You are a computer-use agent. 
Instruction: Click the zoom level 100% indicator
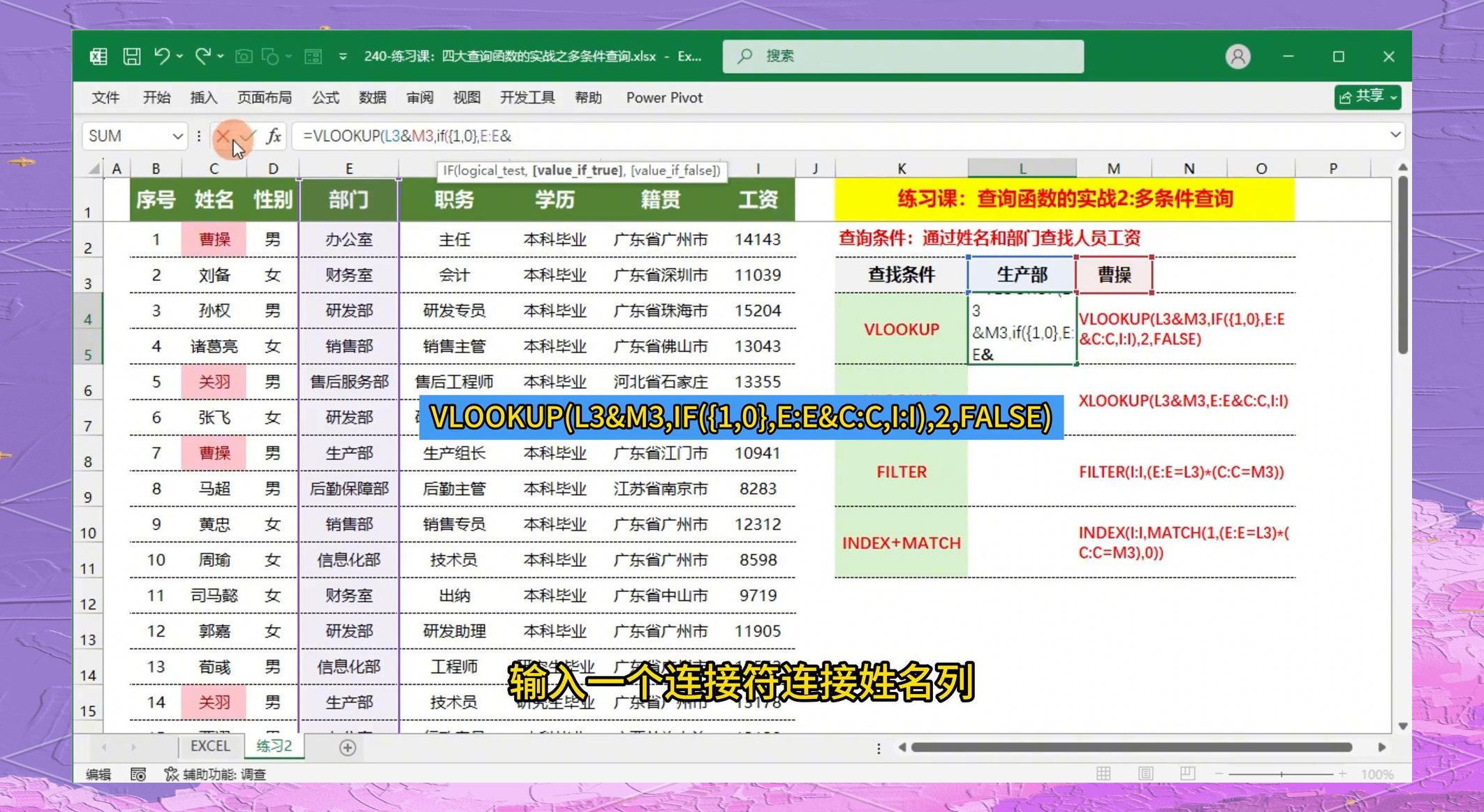click(x=1377, y=774)
